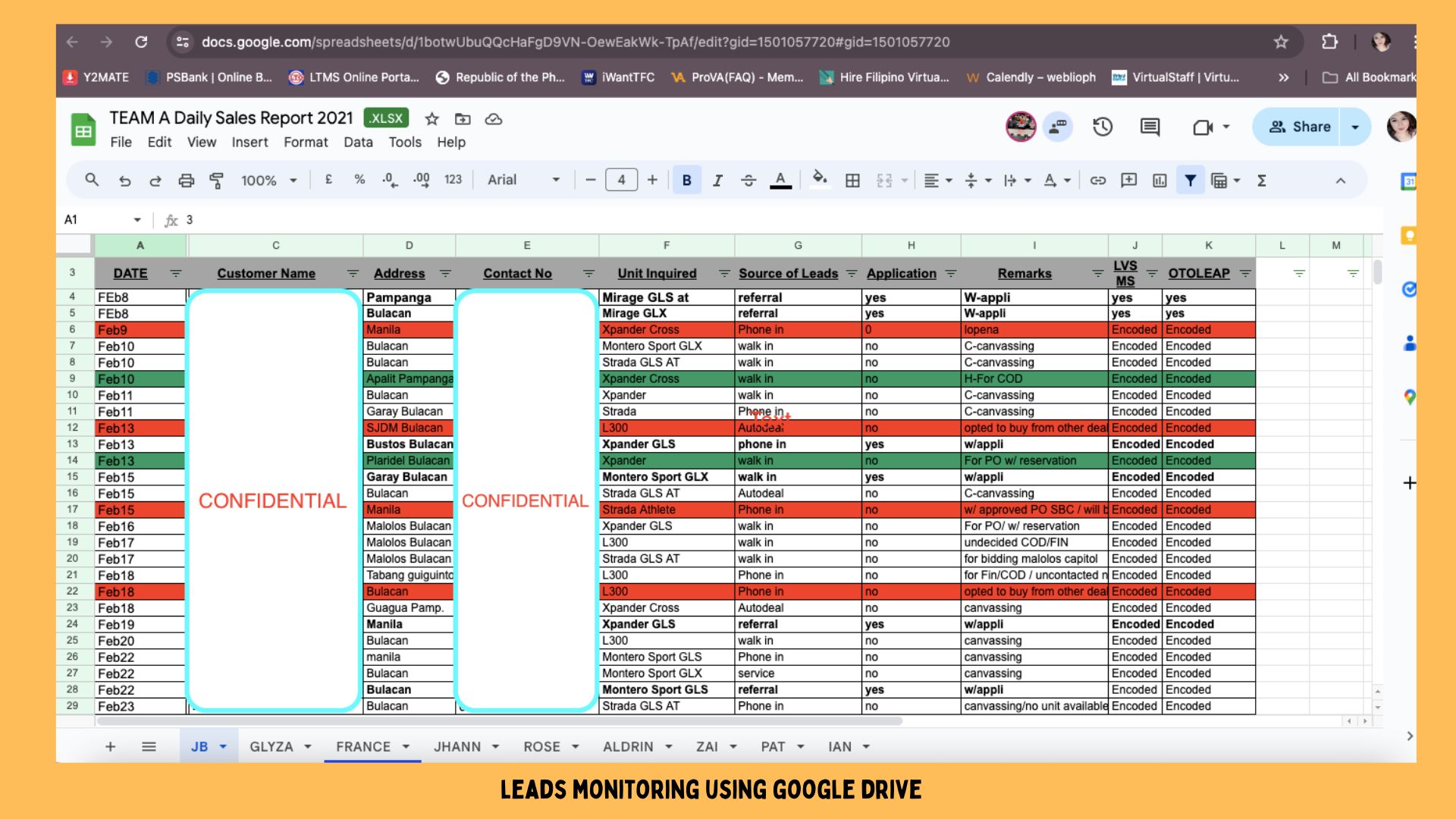Click the font size input field
The image size is (1456, 819).
[621, 180]
